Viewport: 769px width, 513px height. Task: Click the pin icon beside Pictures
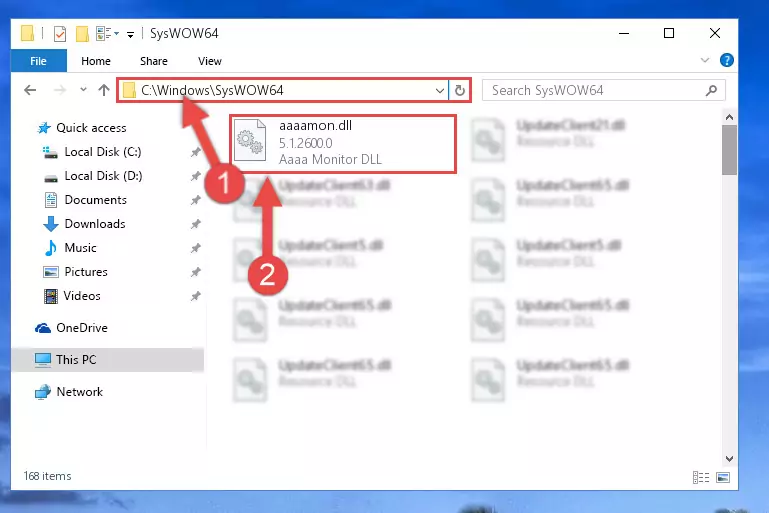[196, 272]
